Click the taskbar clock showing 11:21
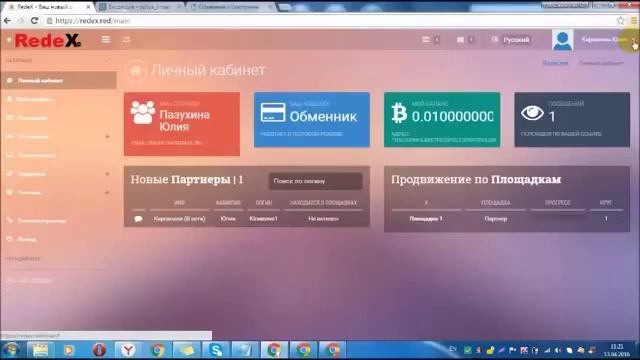 coord(617,350)
